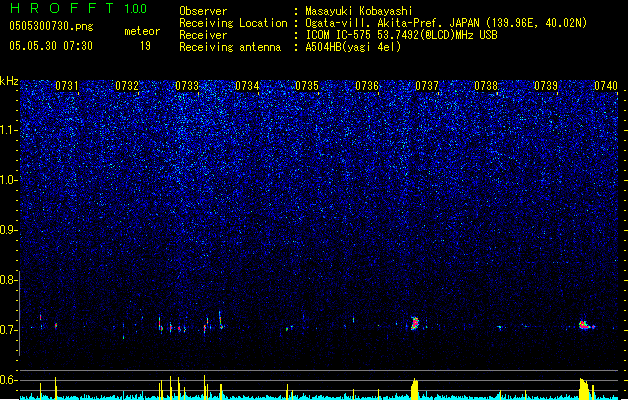Click the 0734 time marker
Screen dimensions: 629x400
click(x=247, y=86)
